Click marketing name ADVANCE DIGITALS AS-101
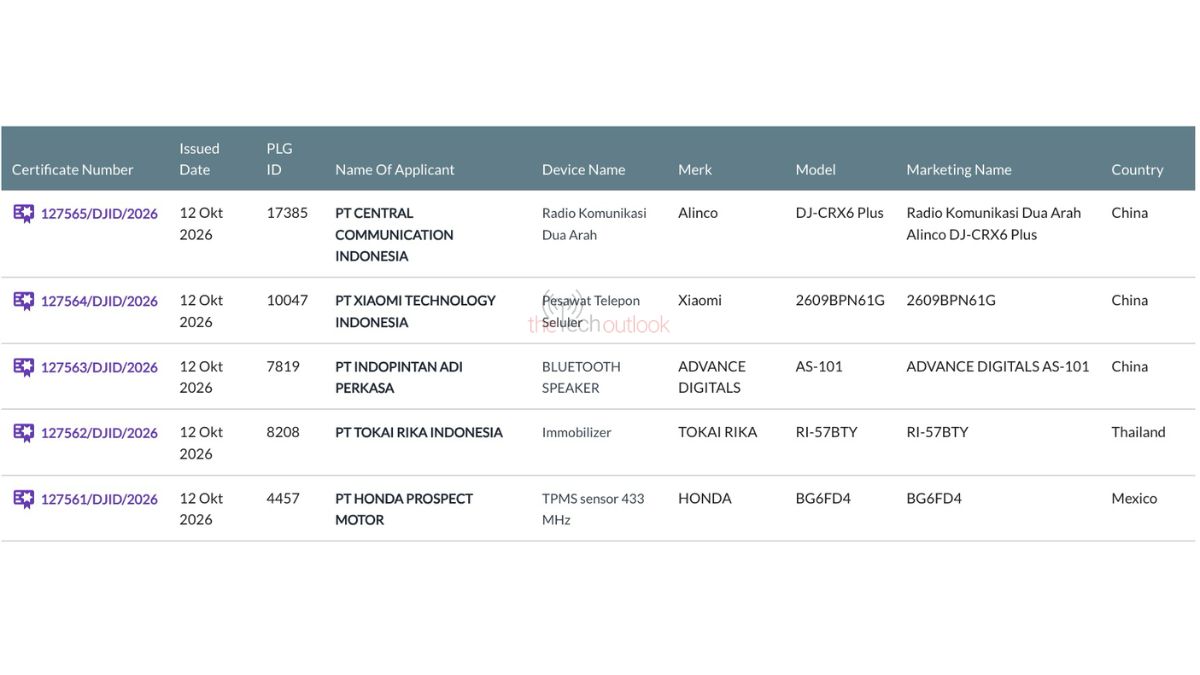The width and height of the screenshot is (1200, 675). click(x=998, y=366)
